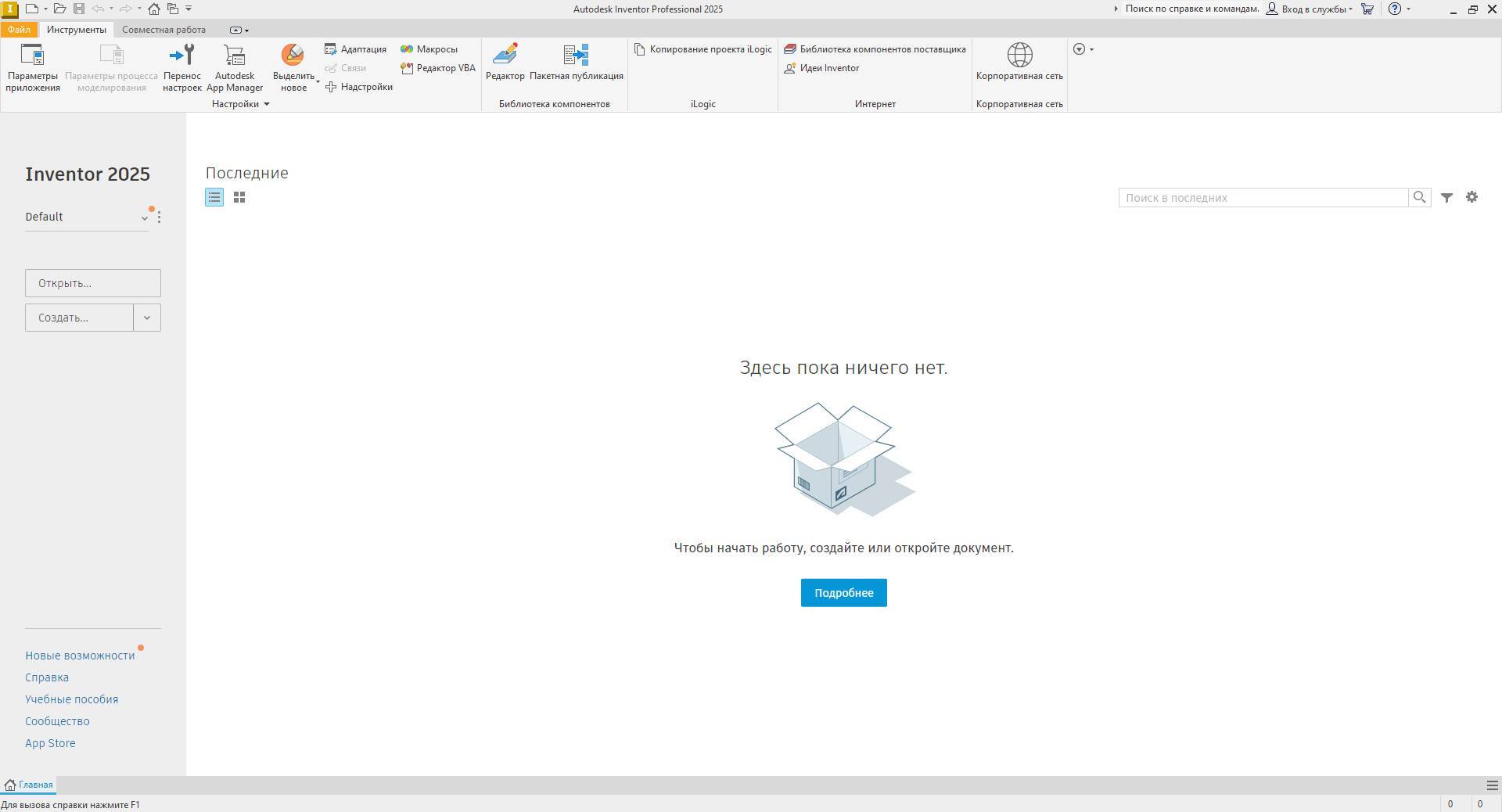
Task: Open Библиотека компонентов поставщика
Action: 875,49
